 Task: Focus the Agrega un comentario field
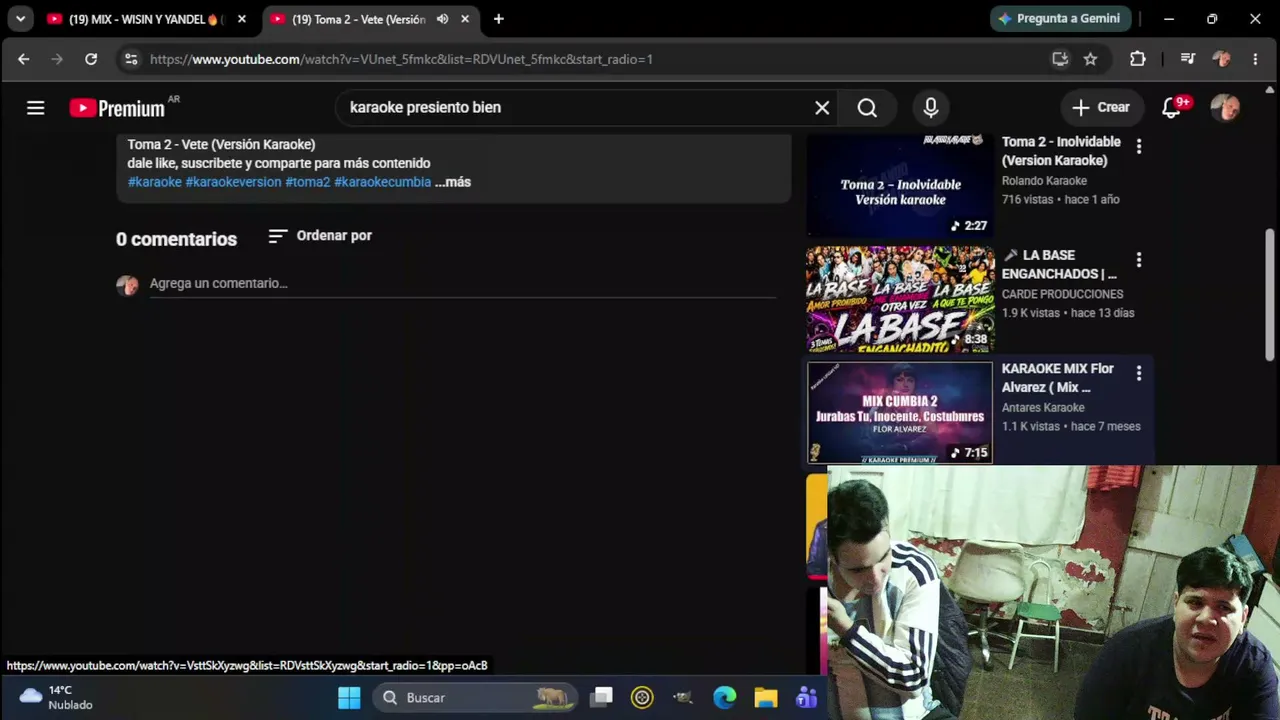pos(462,284)
